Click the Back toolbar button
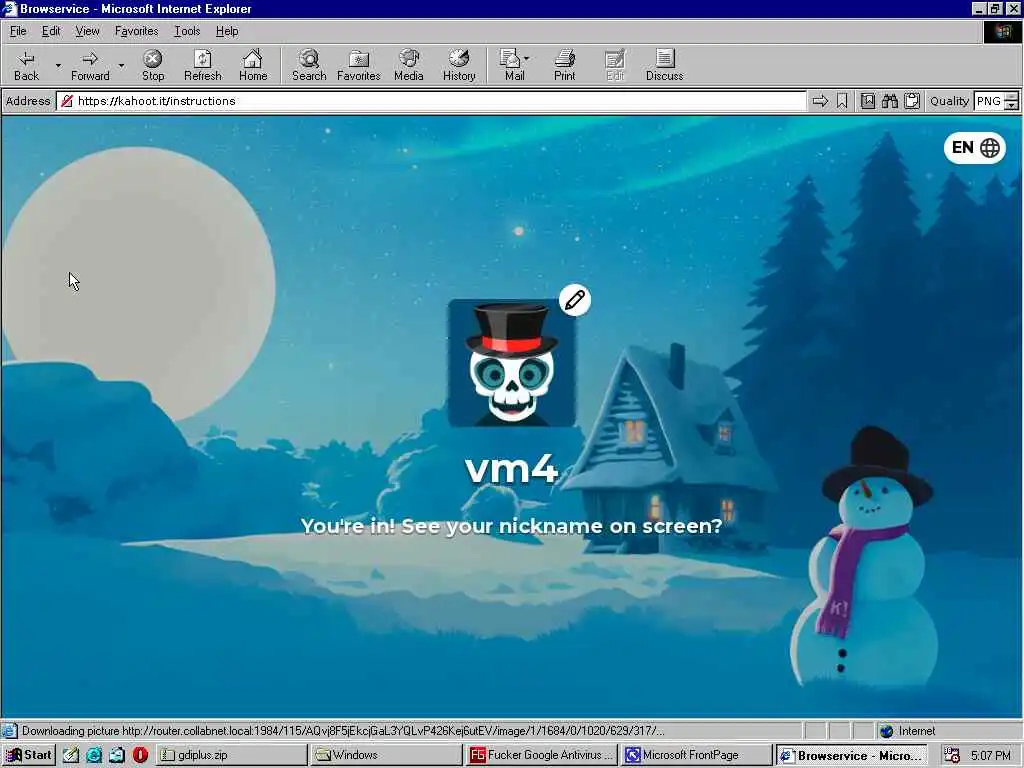The width and height of the screenshot is (1024, 768). 26,65
